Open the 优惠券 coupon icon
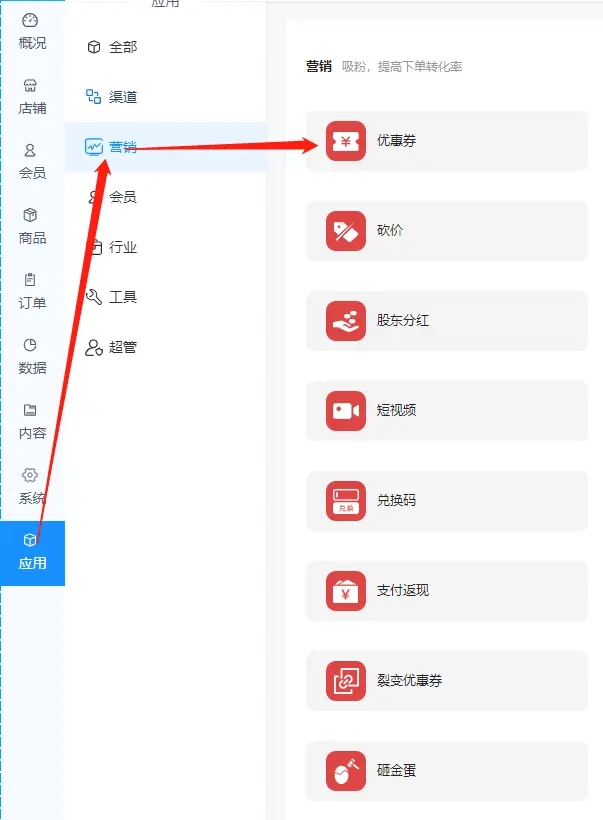 tap(346, 141)
